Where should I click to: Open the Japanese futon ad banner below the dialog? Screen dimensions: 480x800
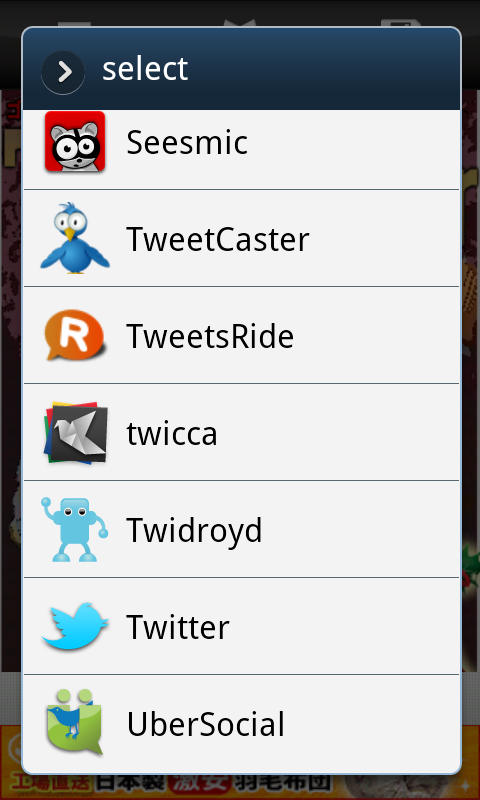click(240, 786)
